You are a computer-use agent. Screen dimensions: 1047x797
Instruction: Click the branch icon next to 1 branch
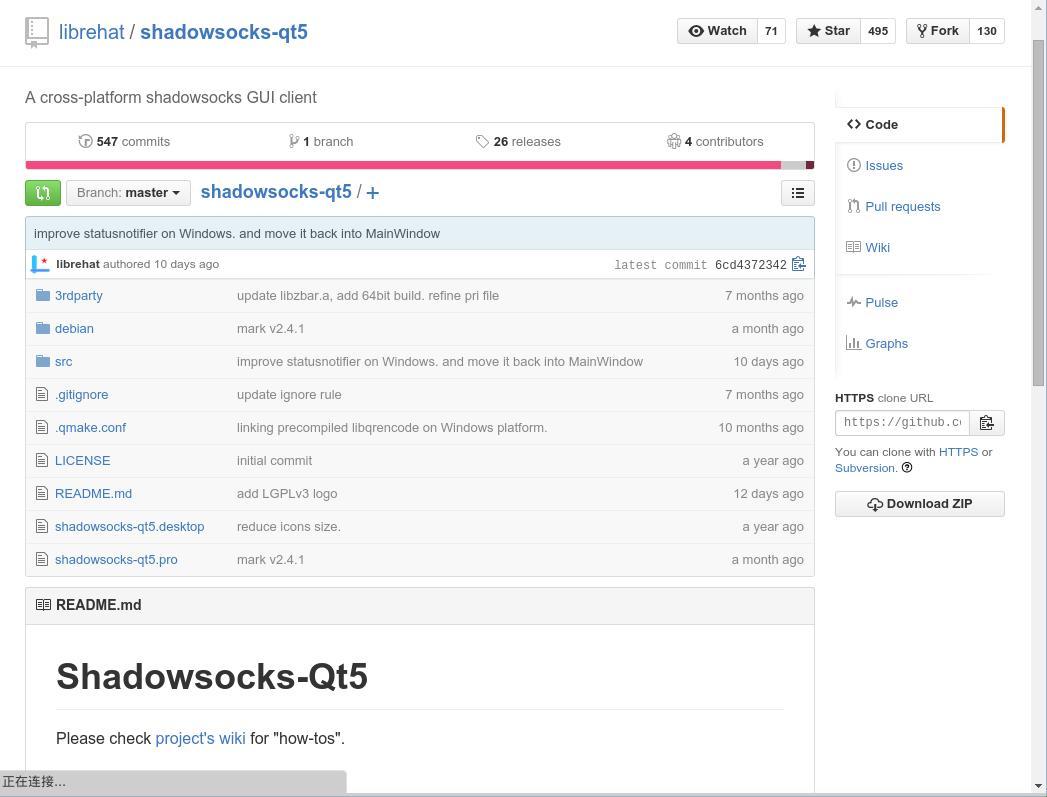293,141
